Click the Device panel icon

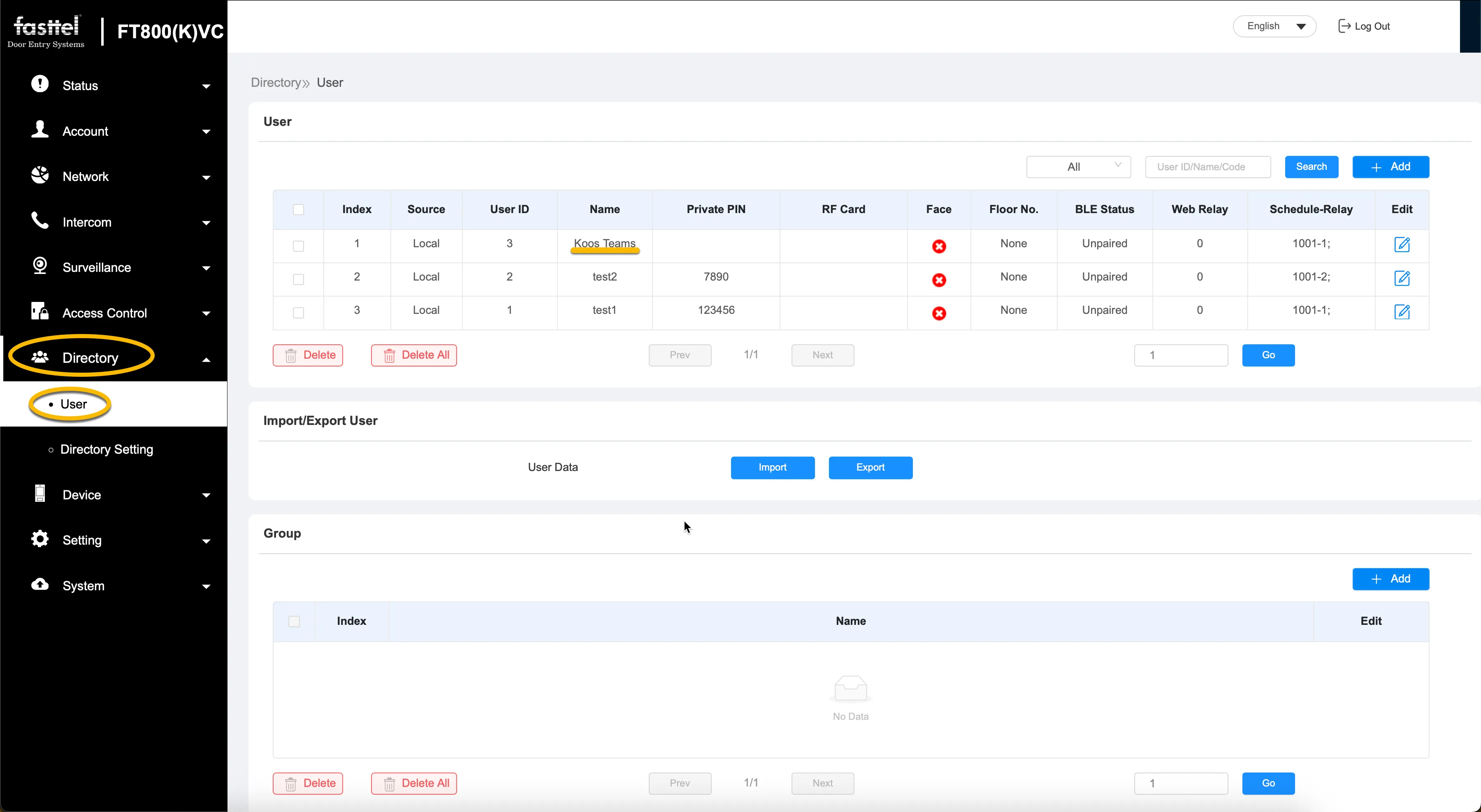pos(39,493)
